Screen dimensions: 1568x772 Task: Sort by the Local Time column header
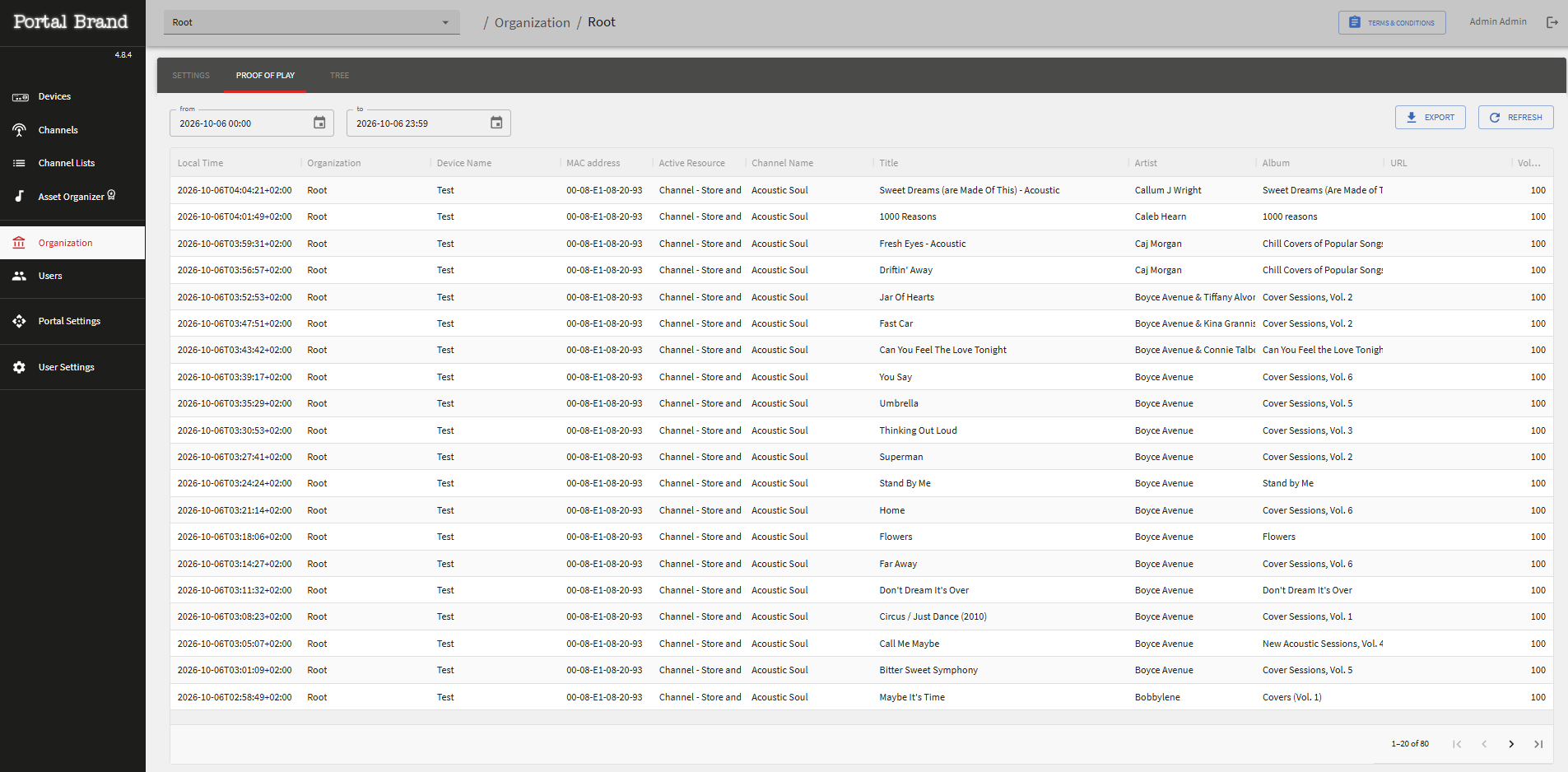pyautogui.click(x=201, y=163)
